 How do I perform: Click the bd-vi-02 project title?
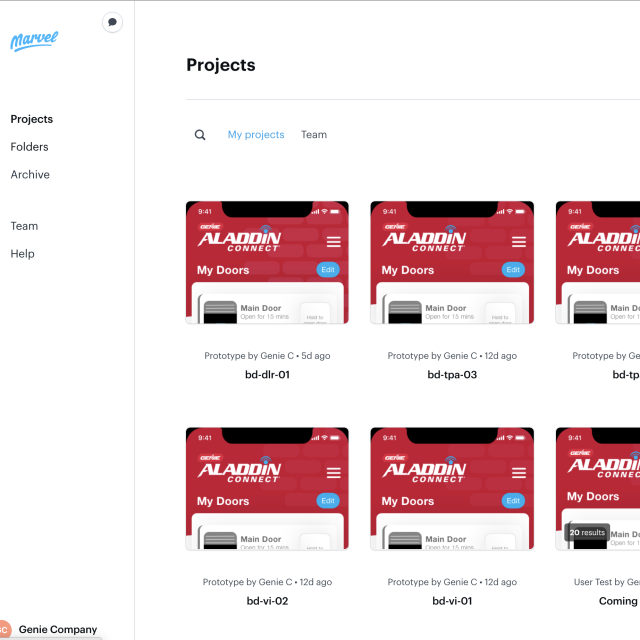click(x=267, y=601)
